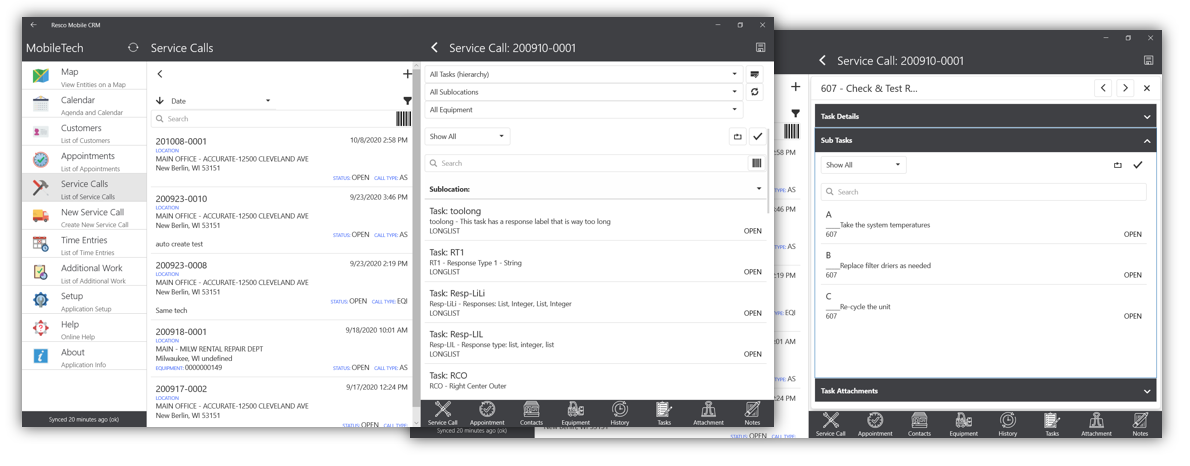Open the Map sidebar item
1190x466 pixels.
[84, 77]
